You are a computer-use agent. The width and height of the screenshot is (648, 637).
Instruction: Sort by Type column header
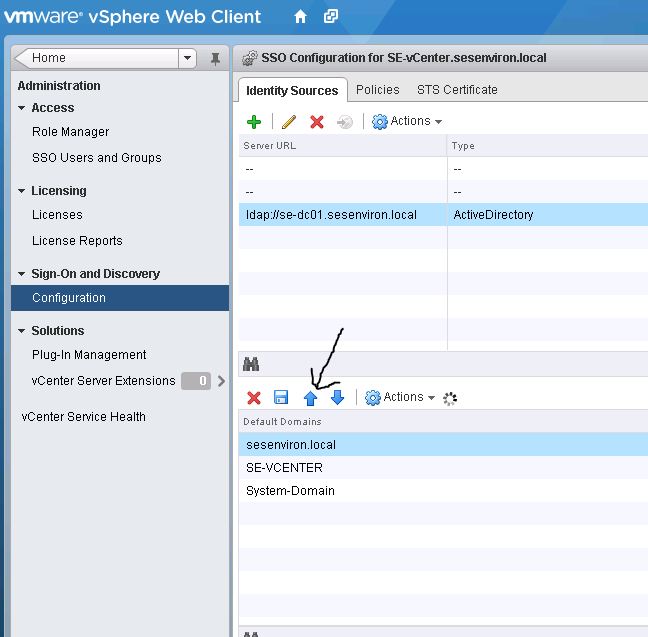[548, 146]
